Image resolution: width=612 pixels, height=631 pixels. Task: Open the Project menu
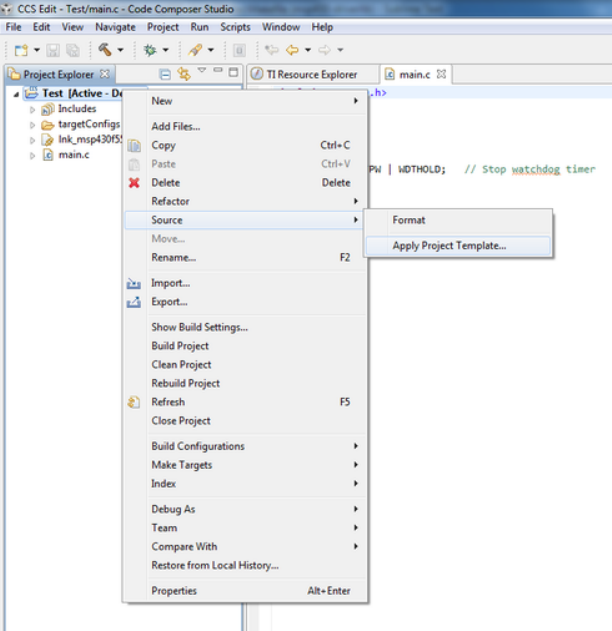[x=163, y=27]
